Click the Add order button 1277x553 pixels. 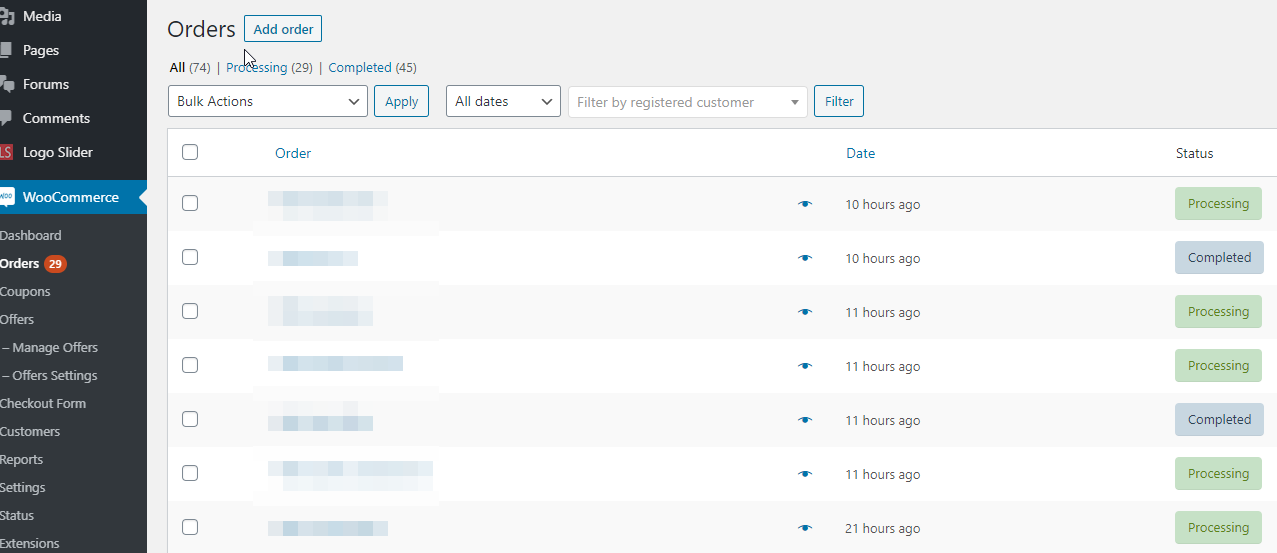tap(283, 29)
